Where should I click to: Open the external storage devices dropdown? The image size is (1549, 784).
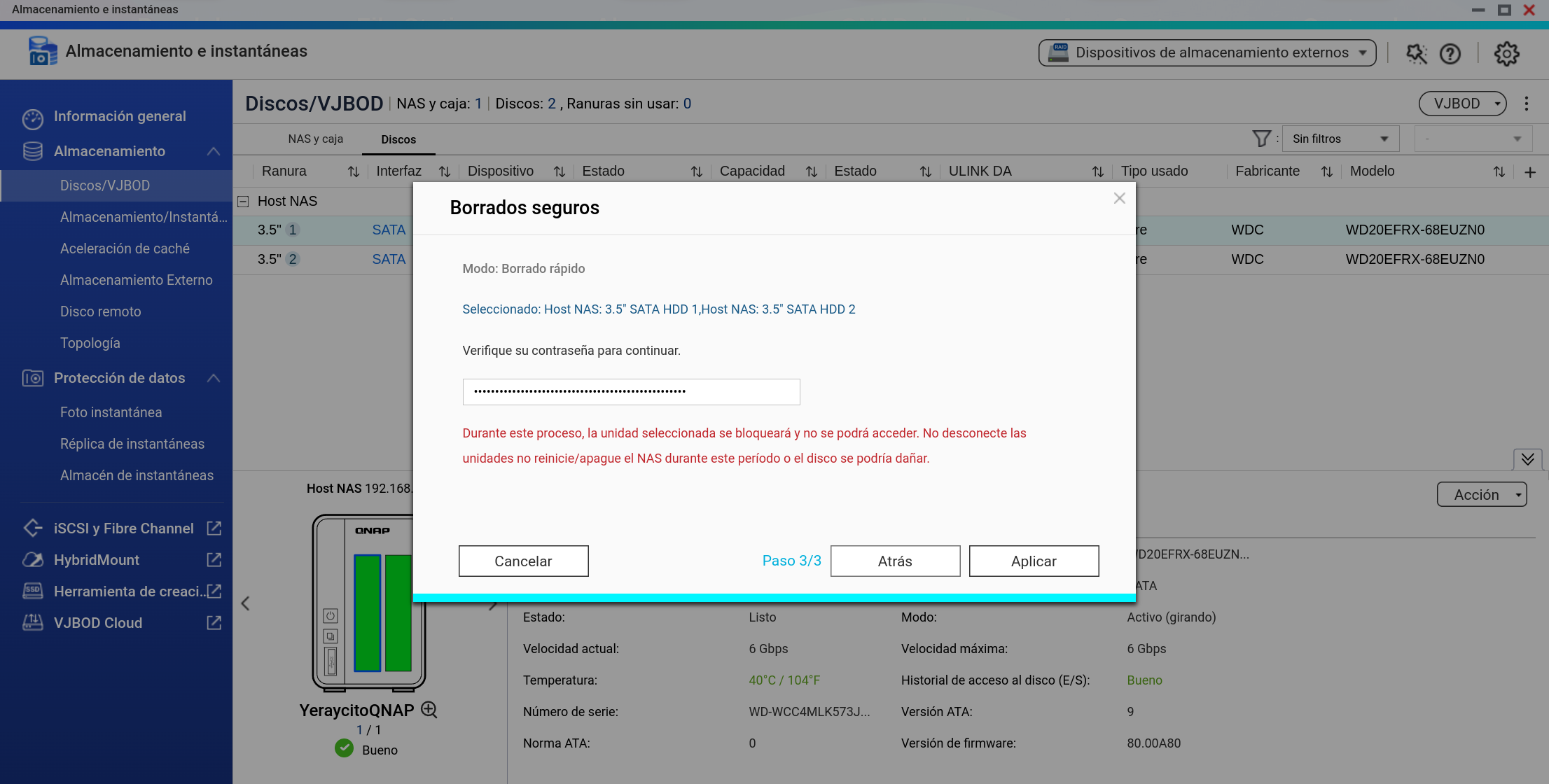[x=1207, y=53]
